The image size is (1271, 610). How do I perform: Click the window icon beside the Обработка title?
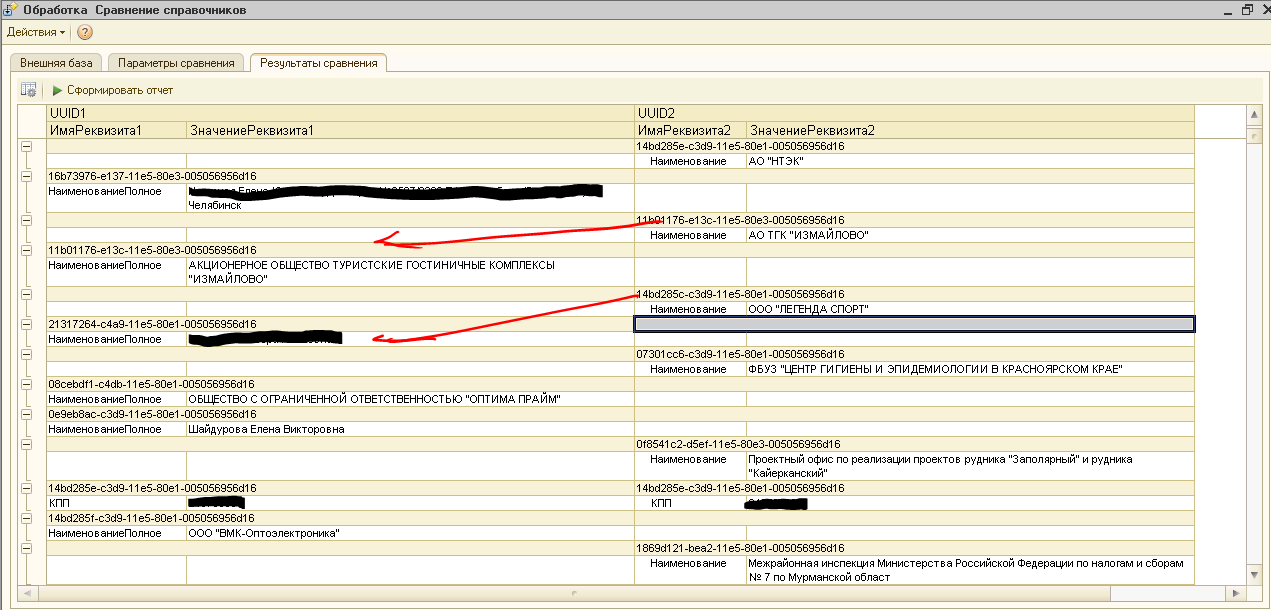click(9, 9)
